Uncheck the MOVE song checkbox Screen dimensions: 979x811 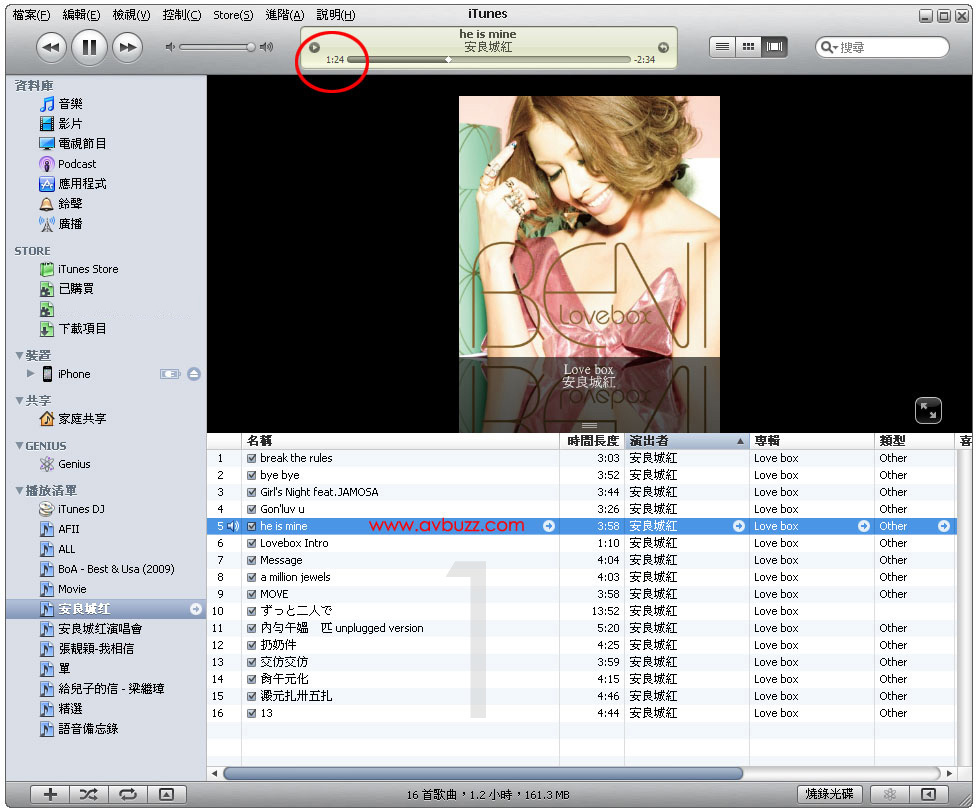tap(252, 594)
